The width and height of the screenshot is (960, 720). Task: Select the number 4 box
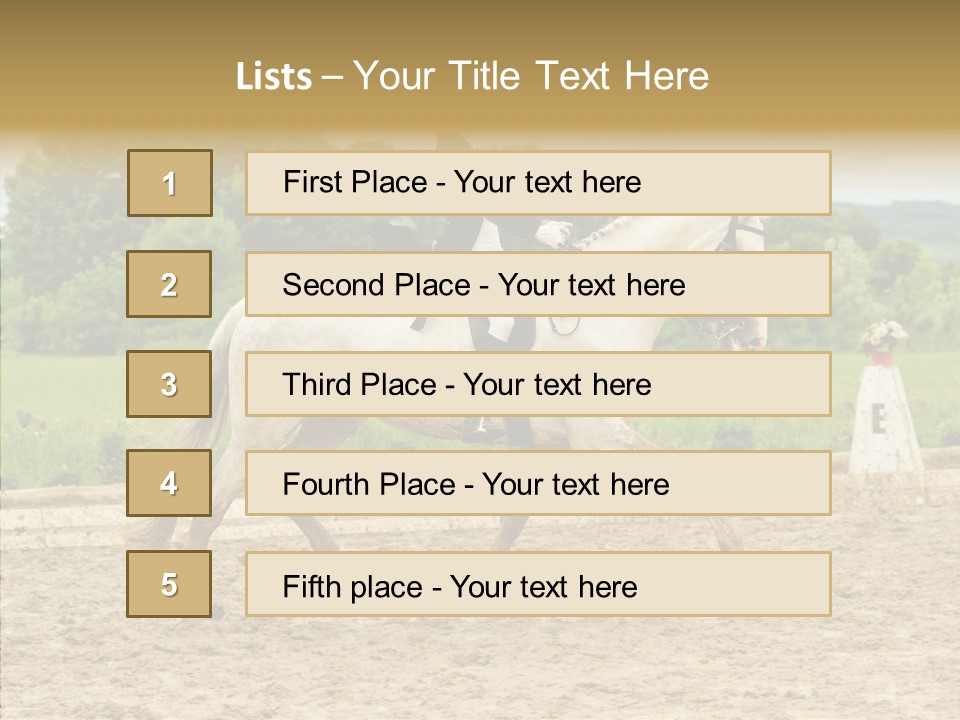click(169, 483)
